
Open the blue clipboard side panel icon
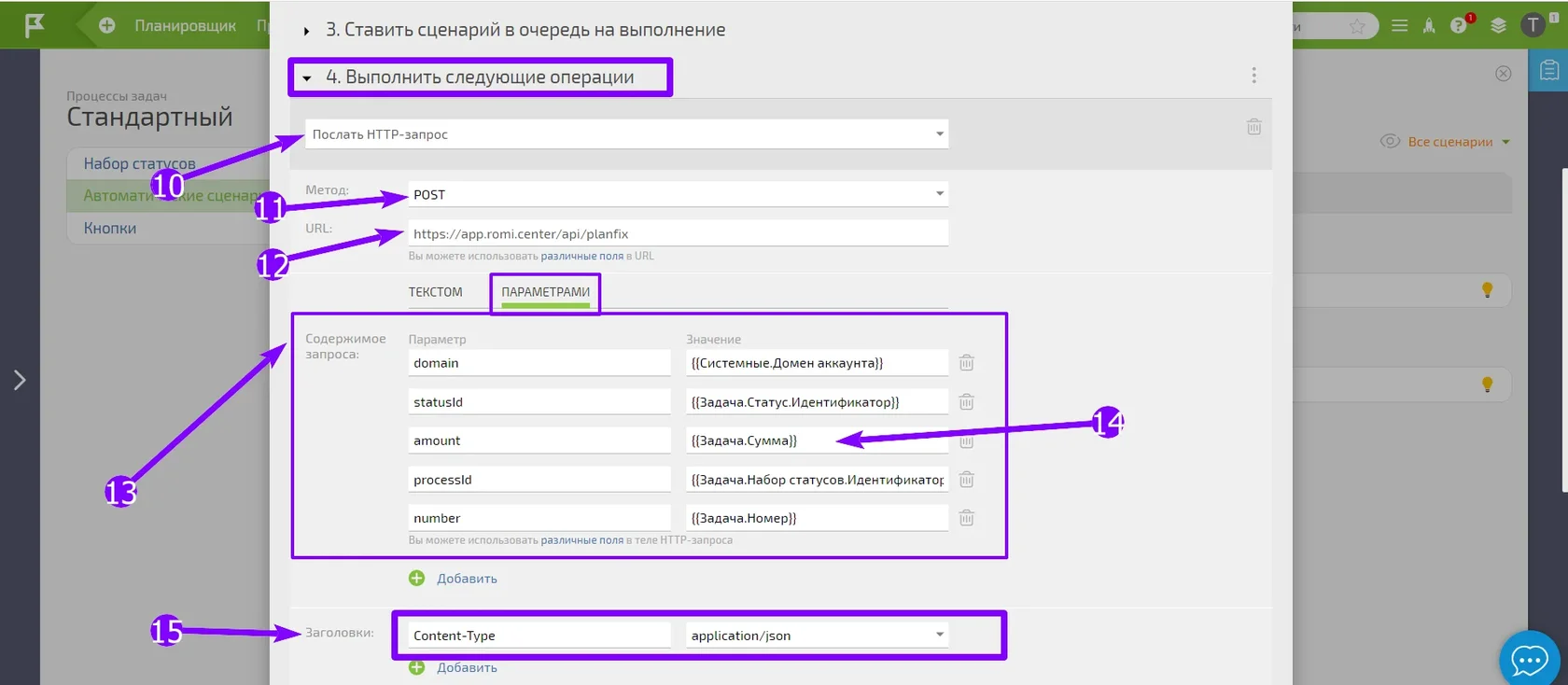click(1548, 70)
